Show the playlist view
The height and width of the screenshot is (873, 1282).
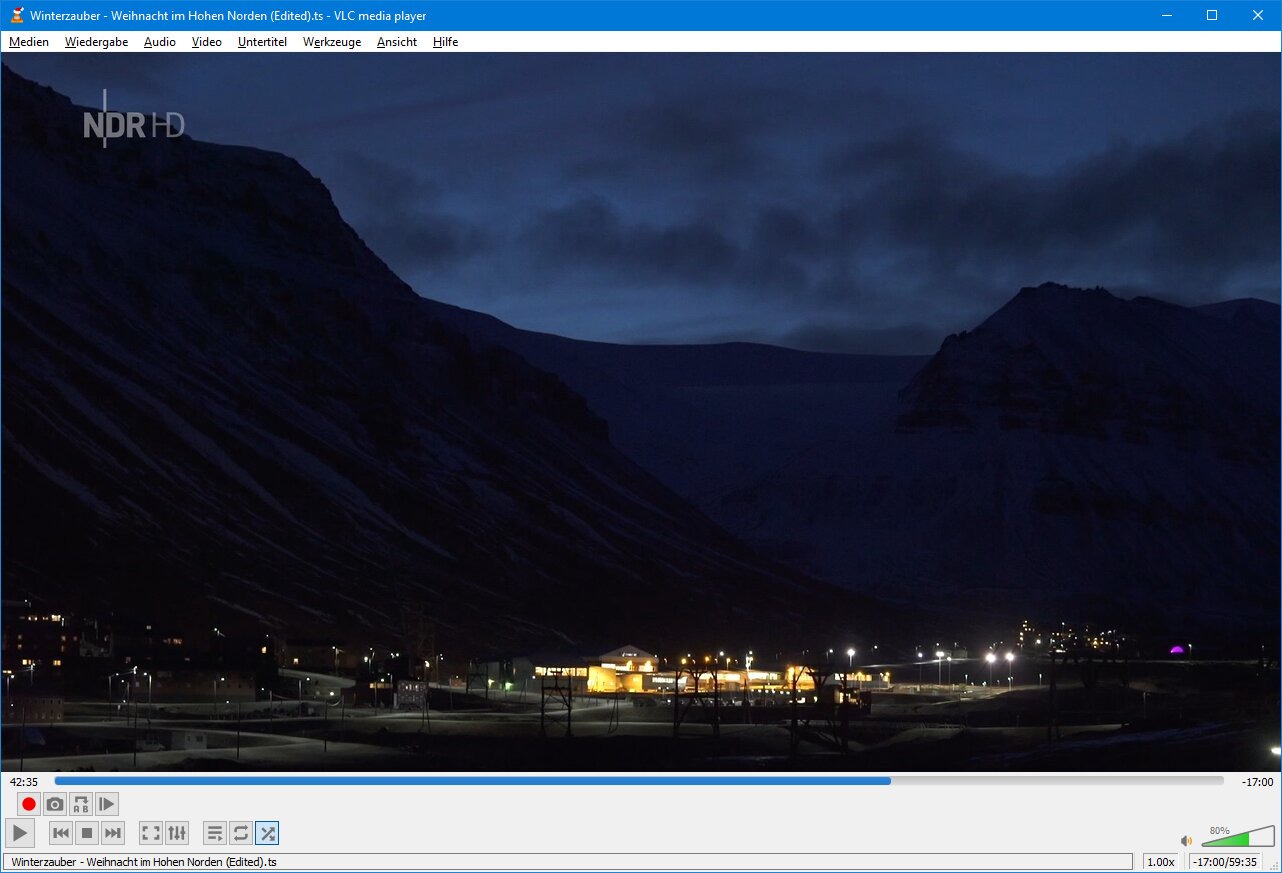click(215, 833)
